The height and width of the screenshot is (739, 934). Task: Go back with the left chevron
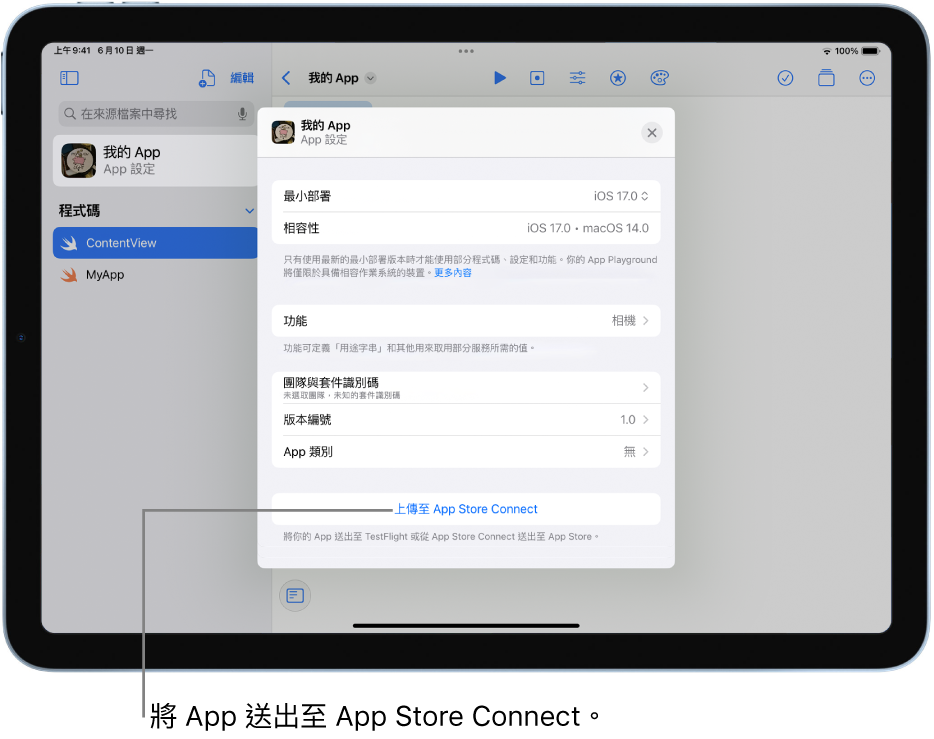tap(287, 78)
